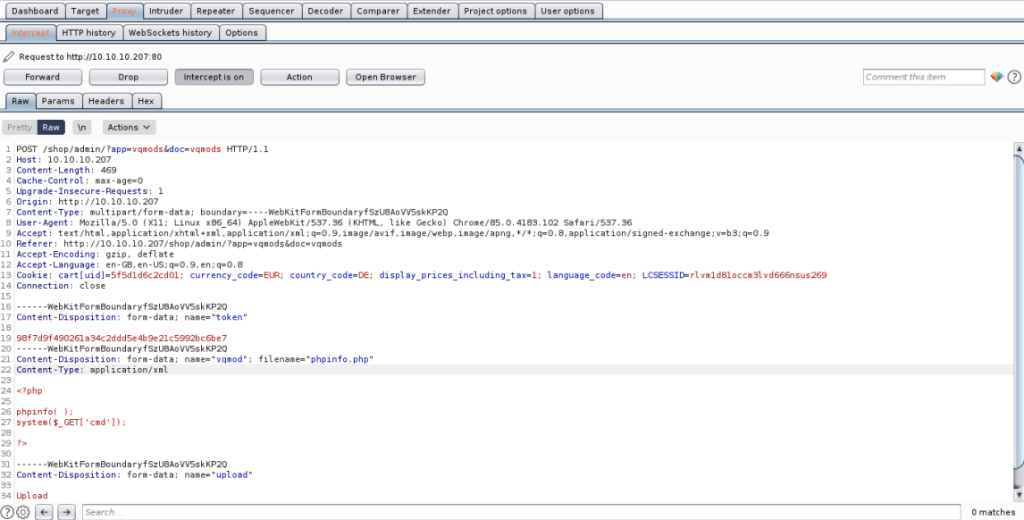Click the 0 matches label
Image resolution: width=1024 pixels, height=520 pixels.
993,512
